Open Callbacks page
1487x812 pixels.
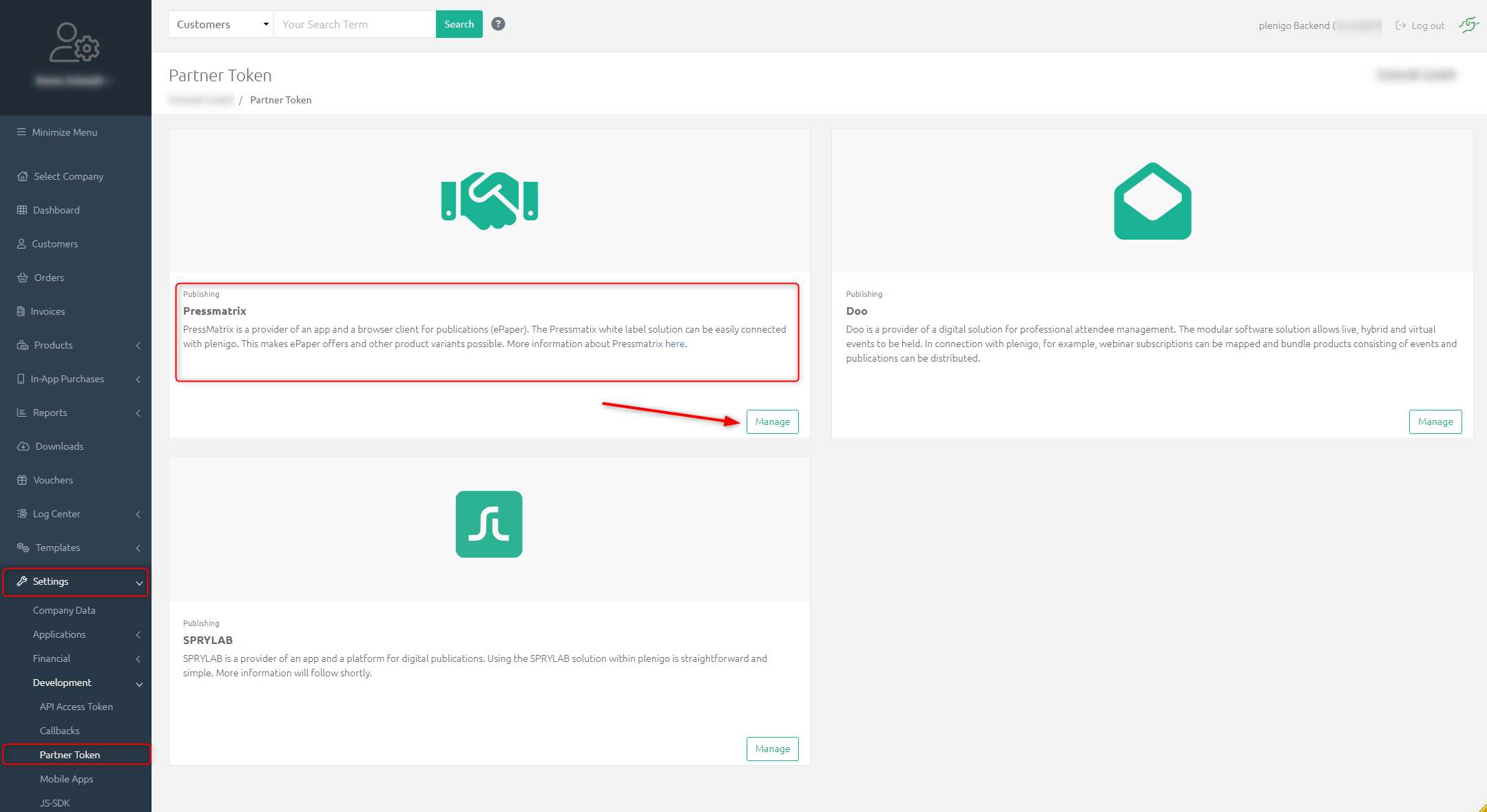[59, 731]
